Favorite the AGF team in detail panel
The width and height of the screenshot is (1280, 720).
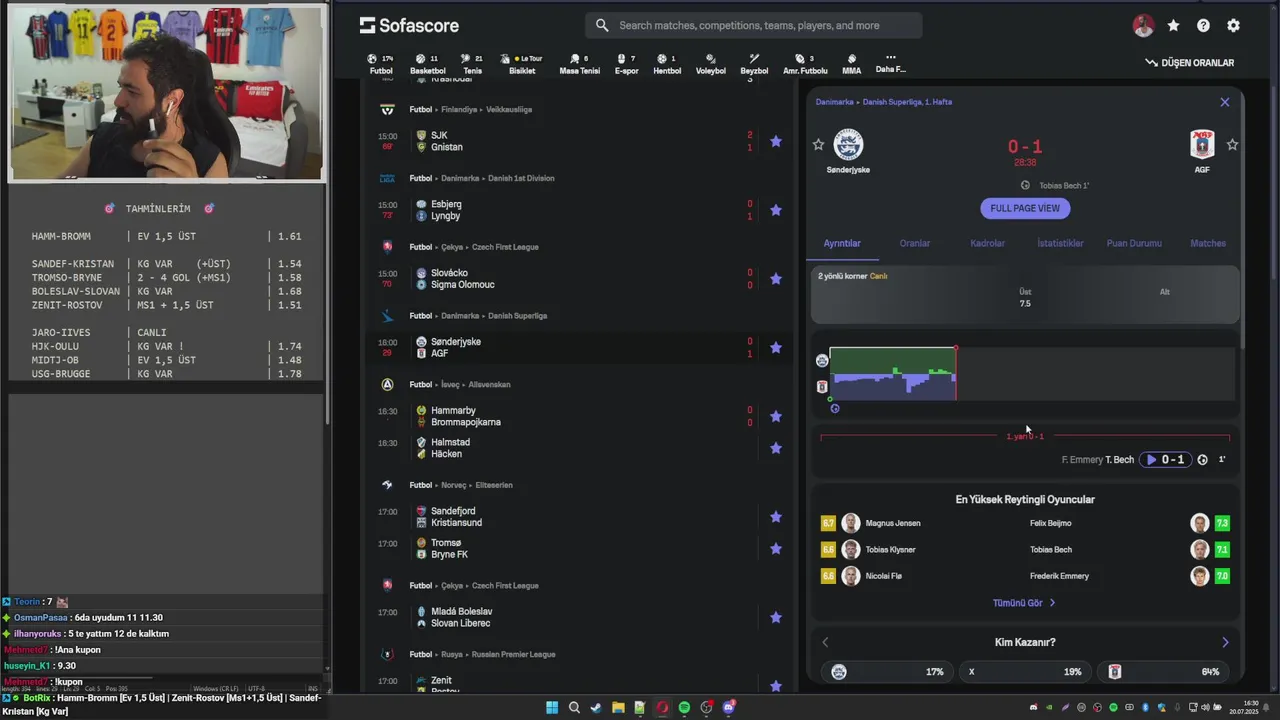(x=1232, y=145)
